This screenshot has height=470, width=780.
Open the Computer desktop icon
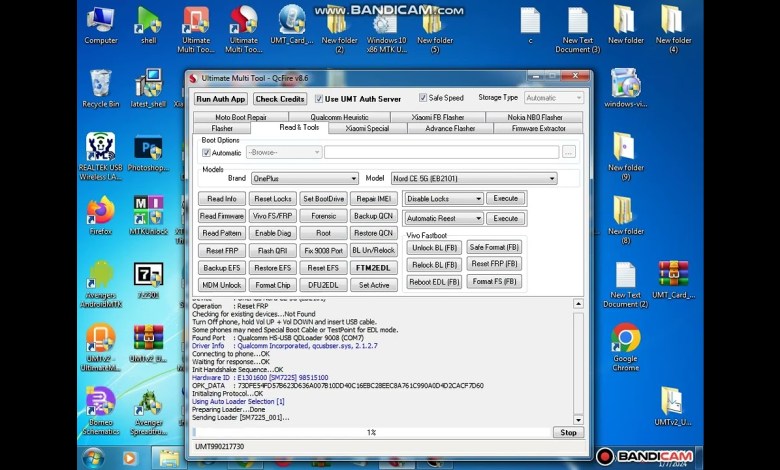[101, 26]
